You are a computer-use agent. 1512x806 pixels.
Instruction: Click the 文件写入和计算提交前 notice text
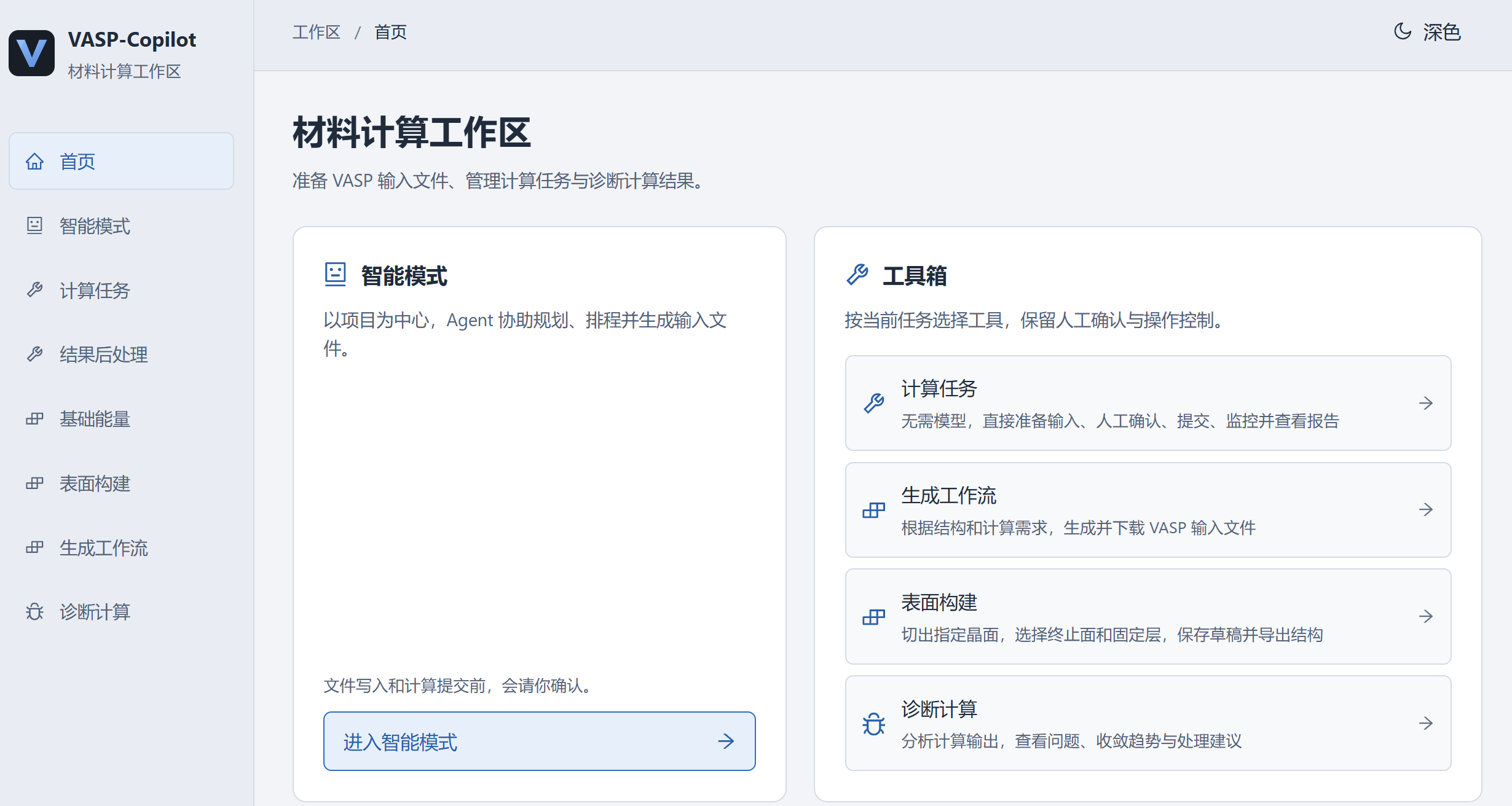point(458,686)
